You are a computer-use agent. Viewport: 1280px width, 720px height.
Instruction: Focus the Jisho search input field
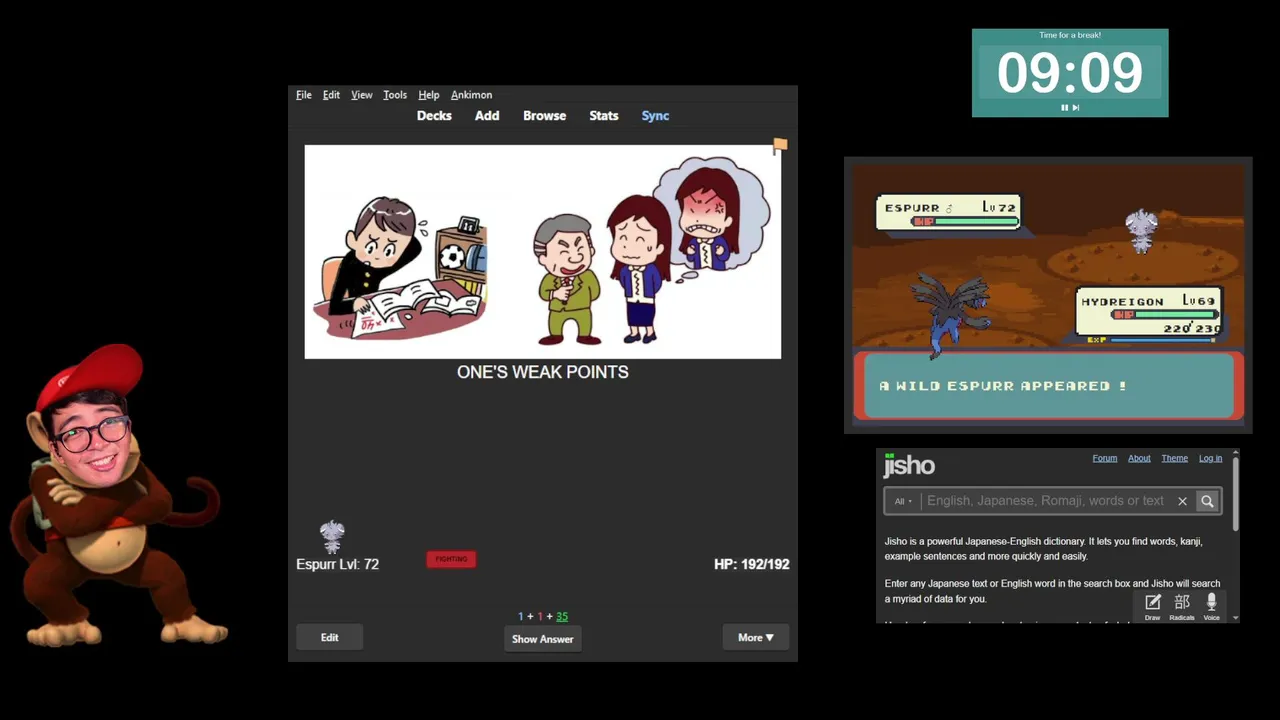coord(1045,501)
